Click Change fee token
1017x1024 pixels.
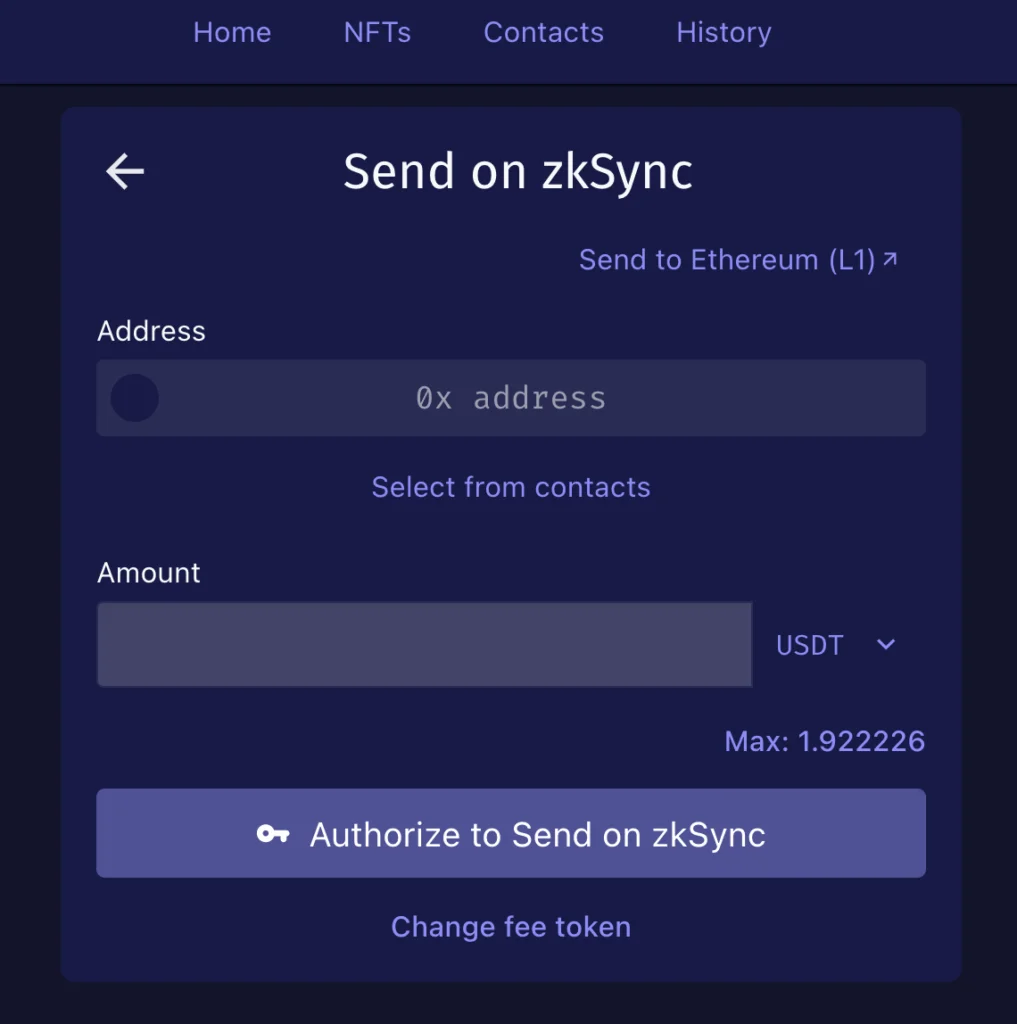click(x=511, y=927)
